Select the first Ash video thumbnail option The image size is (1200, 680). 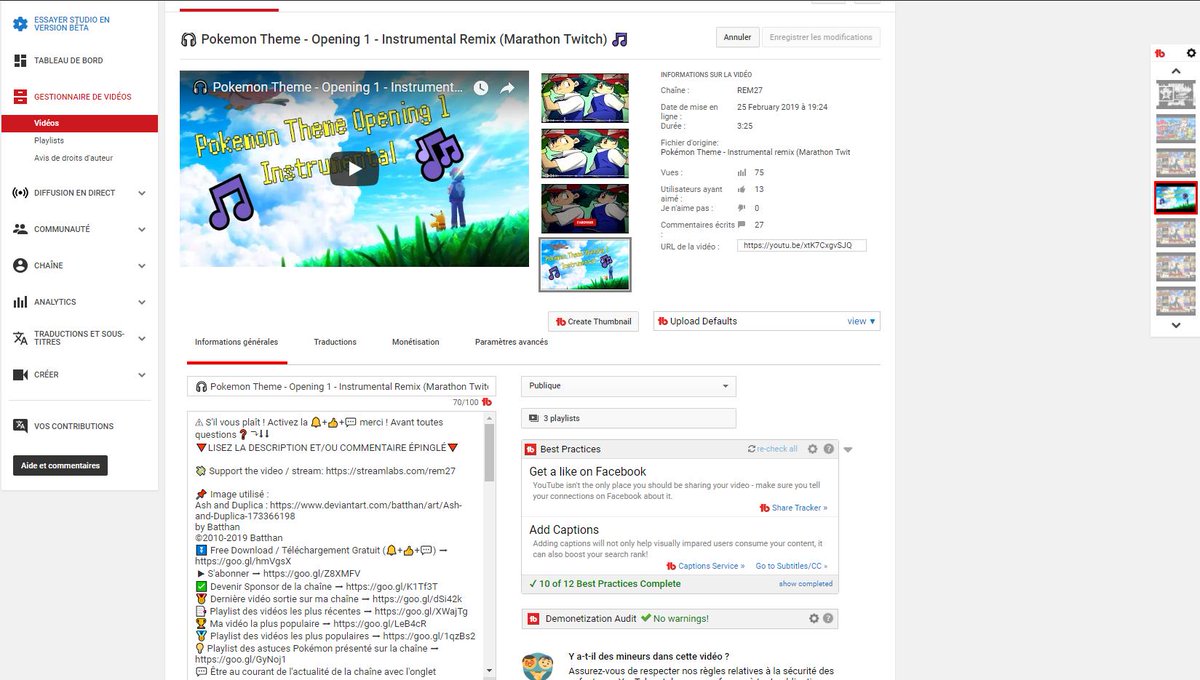(585, 98)
